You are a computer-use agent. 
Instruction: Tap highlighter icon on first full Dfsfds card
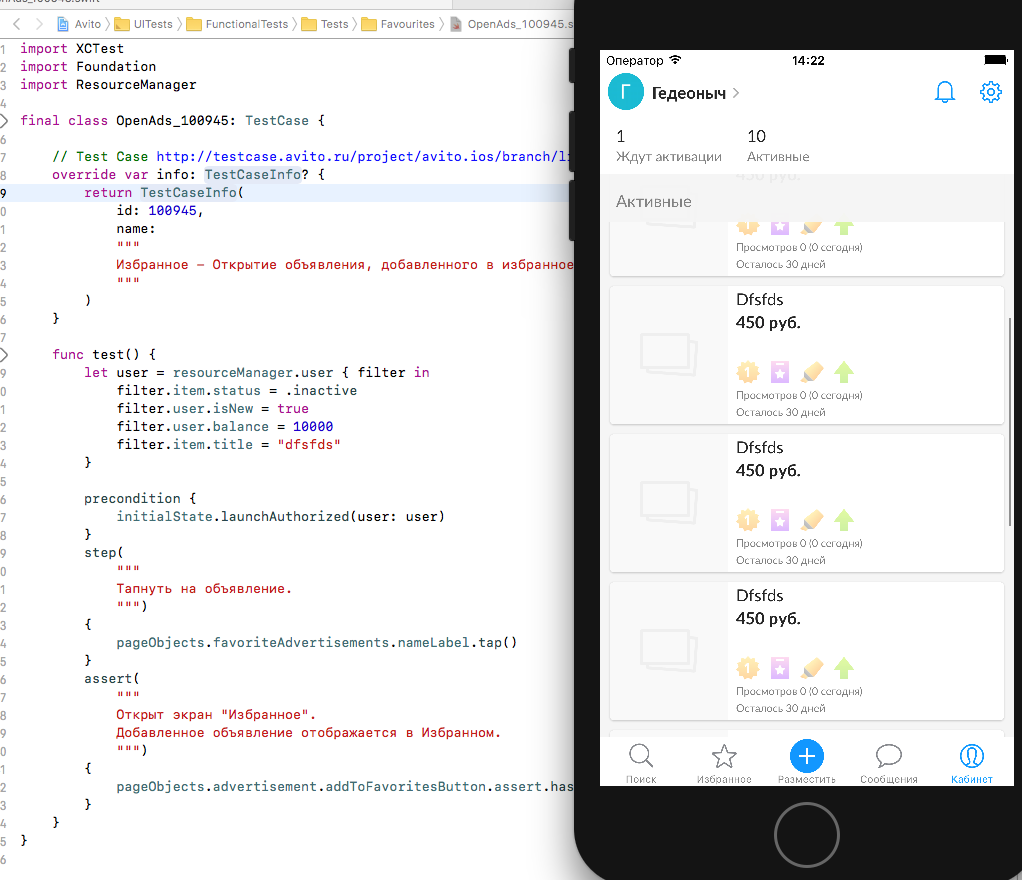pyautogui.click(x=811, y=372)
